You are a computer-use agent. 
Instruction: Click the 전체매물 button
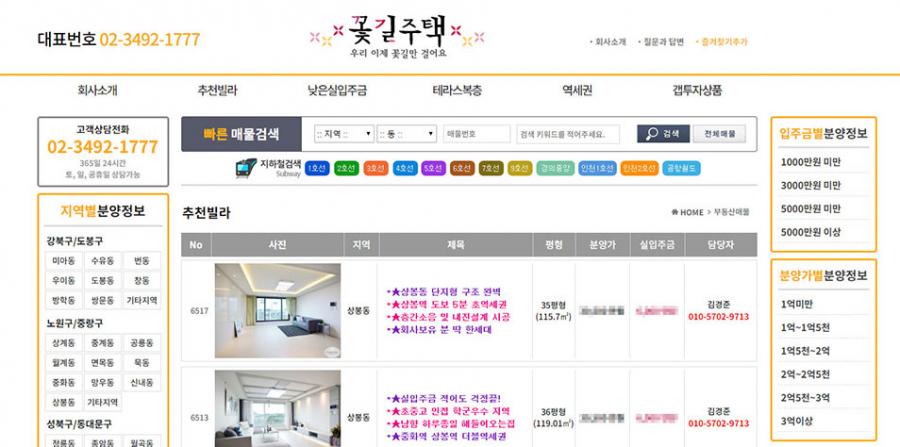click(719, 134)
